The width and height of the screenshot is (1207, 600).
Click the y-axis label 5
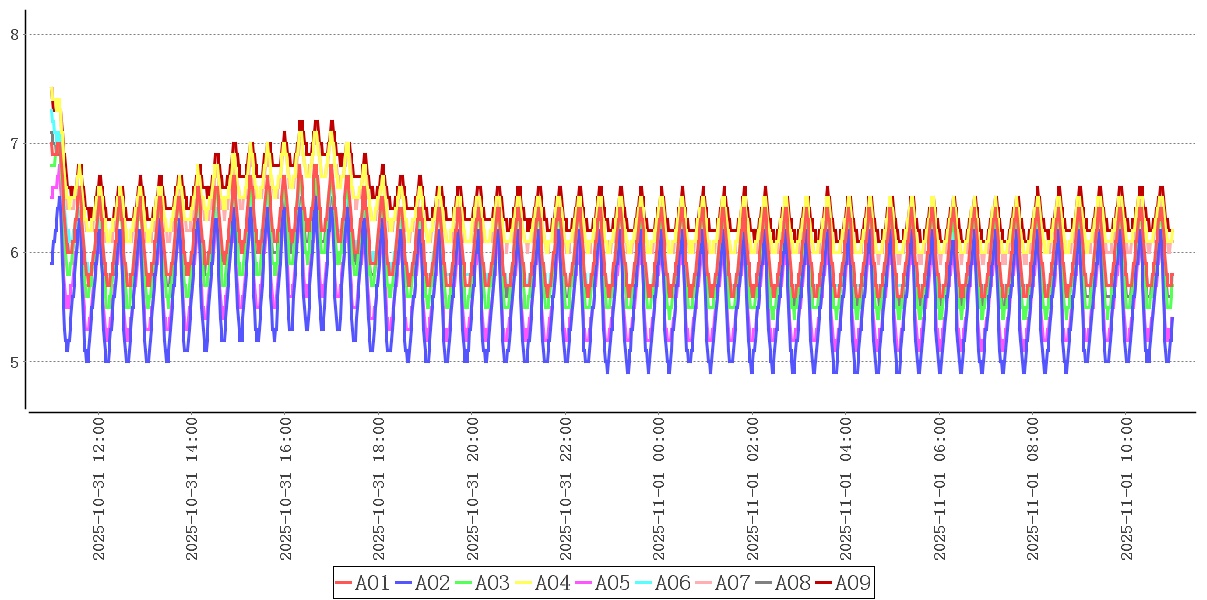click(x=14, y=361)
